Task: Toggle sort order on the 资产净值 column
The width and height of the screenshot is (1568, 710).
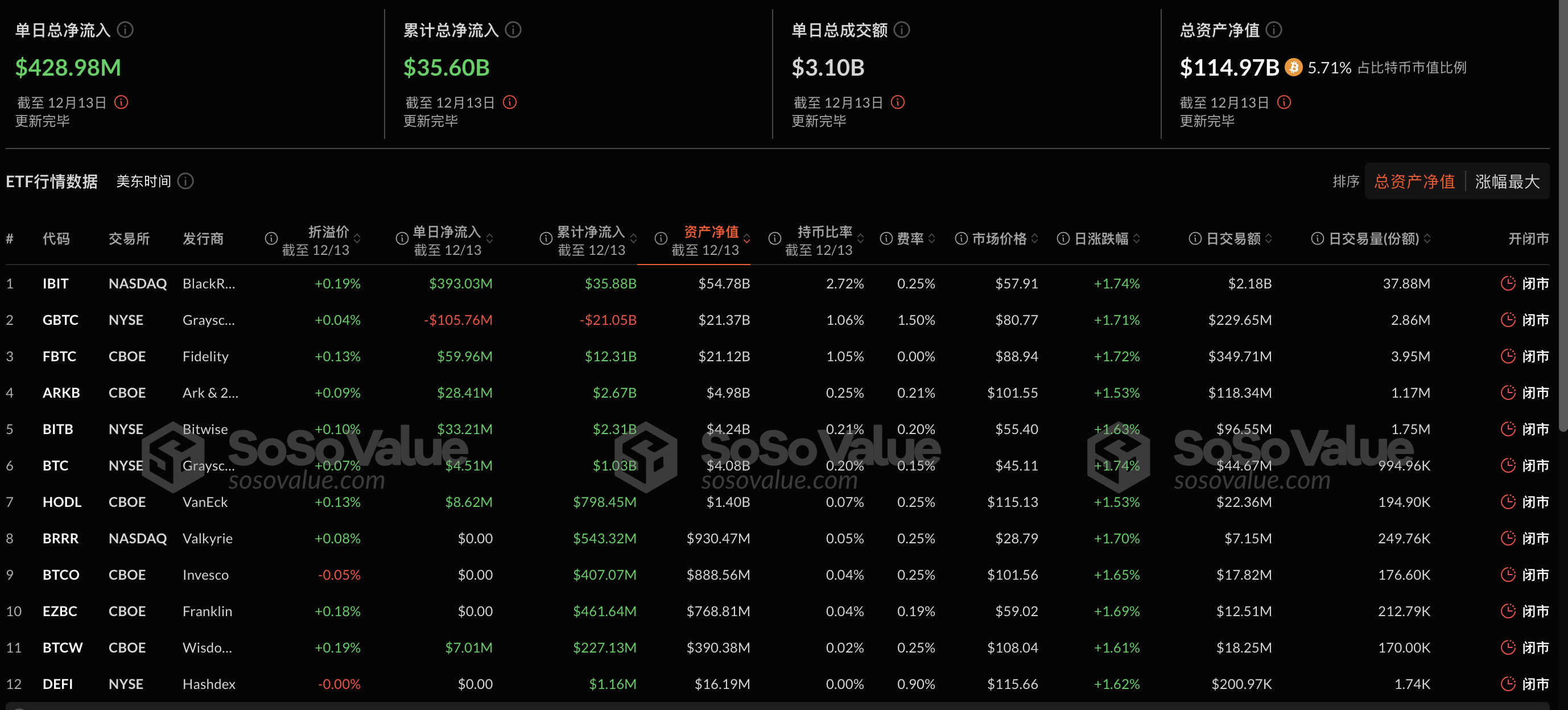Action: coord(748,239)
